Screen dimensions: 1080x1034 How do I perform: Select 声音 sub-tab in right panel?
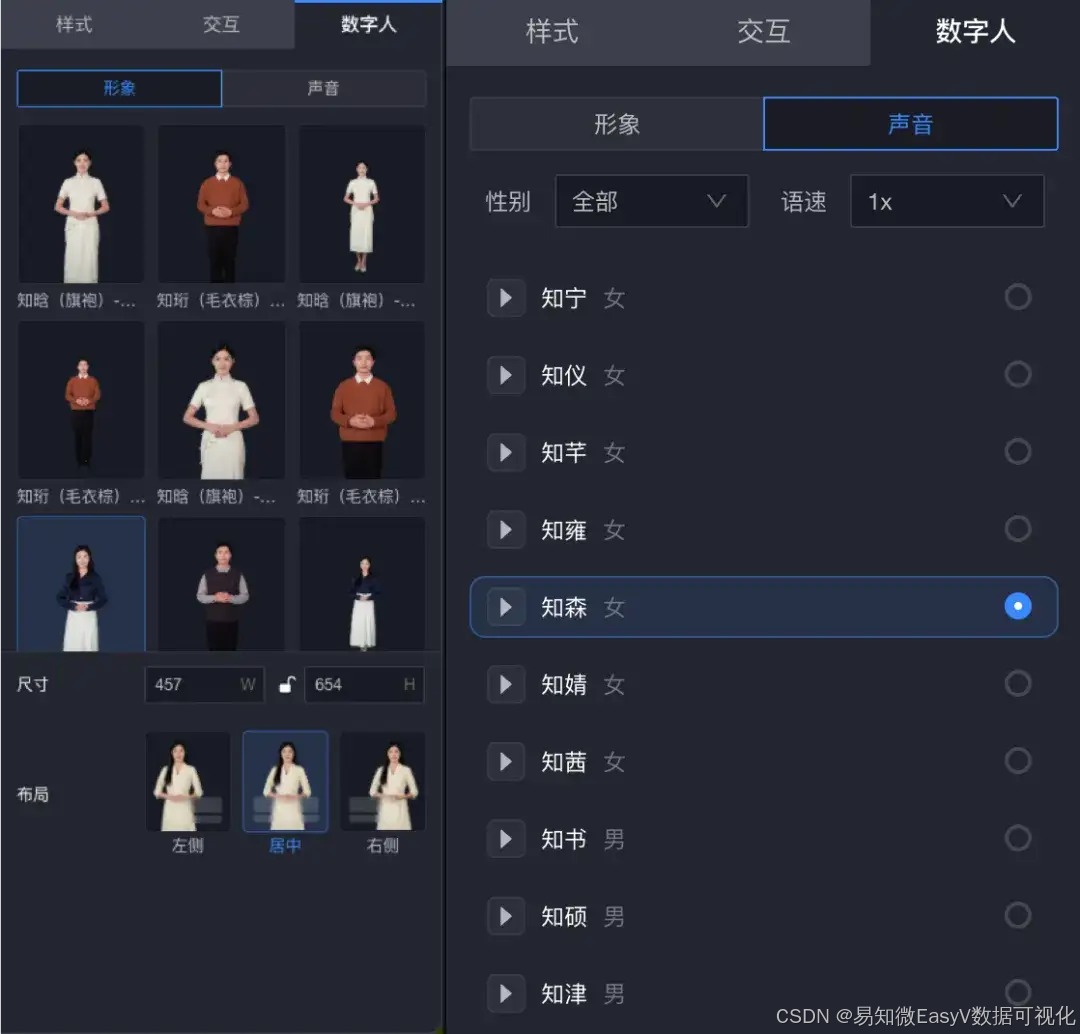pos(911,124)
